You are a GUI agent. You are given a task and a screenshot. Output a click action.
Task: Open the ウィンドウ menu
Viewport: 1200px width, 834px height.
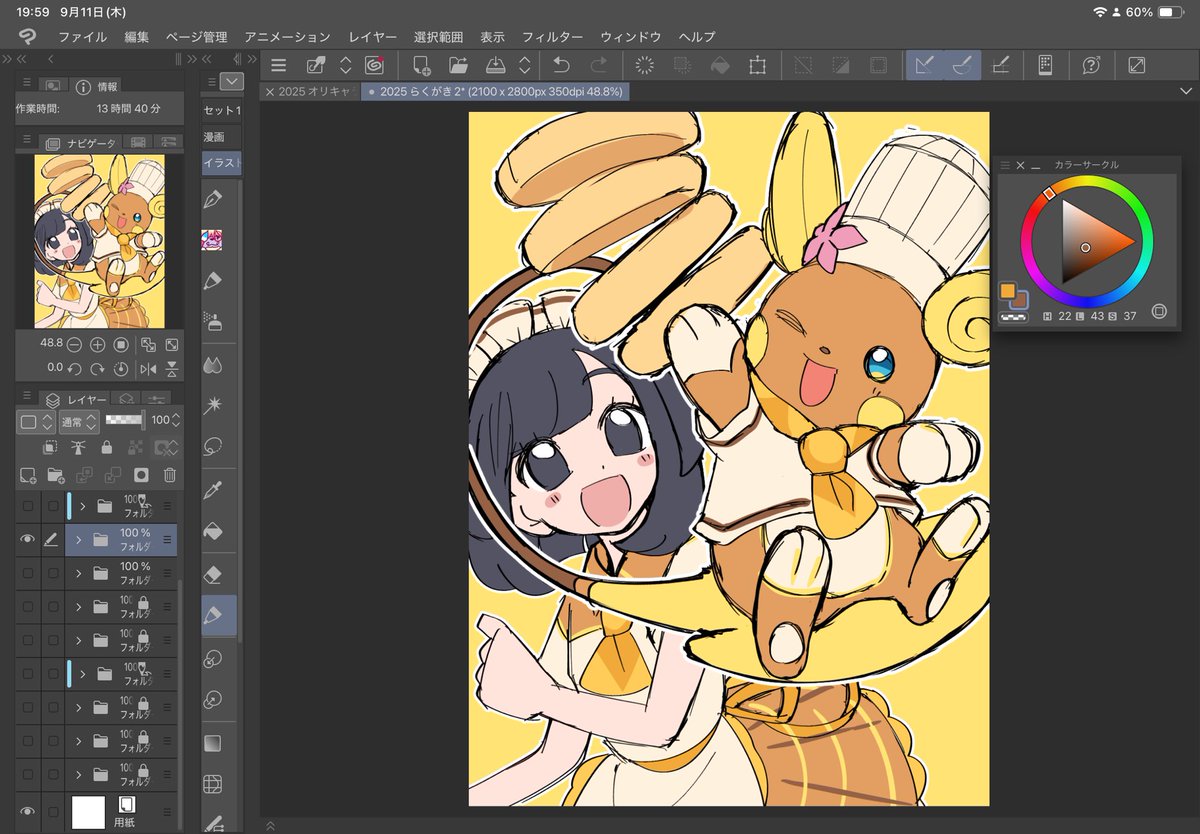click(631, 37)
